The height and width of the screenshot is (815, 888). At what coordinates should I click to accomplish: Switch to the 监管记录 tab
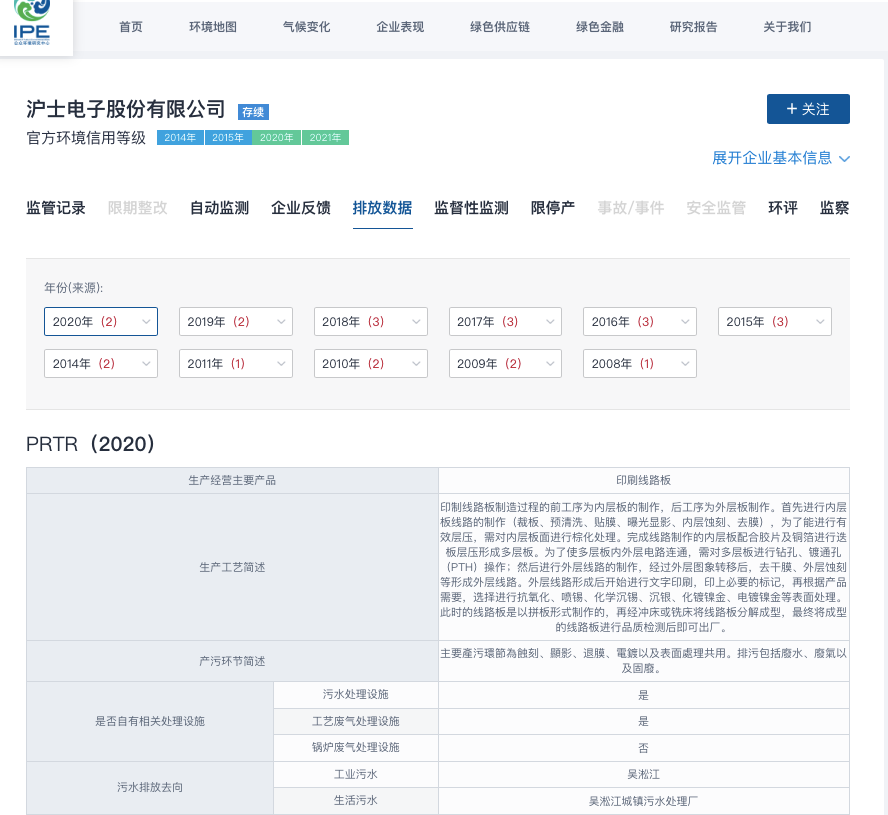click(x=56, y=208)
